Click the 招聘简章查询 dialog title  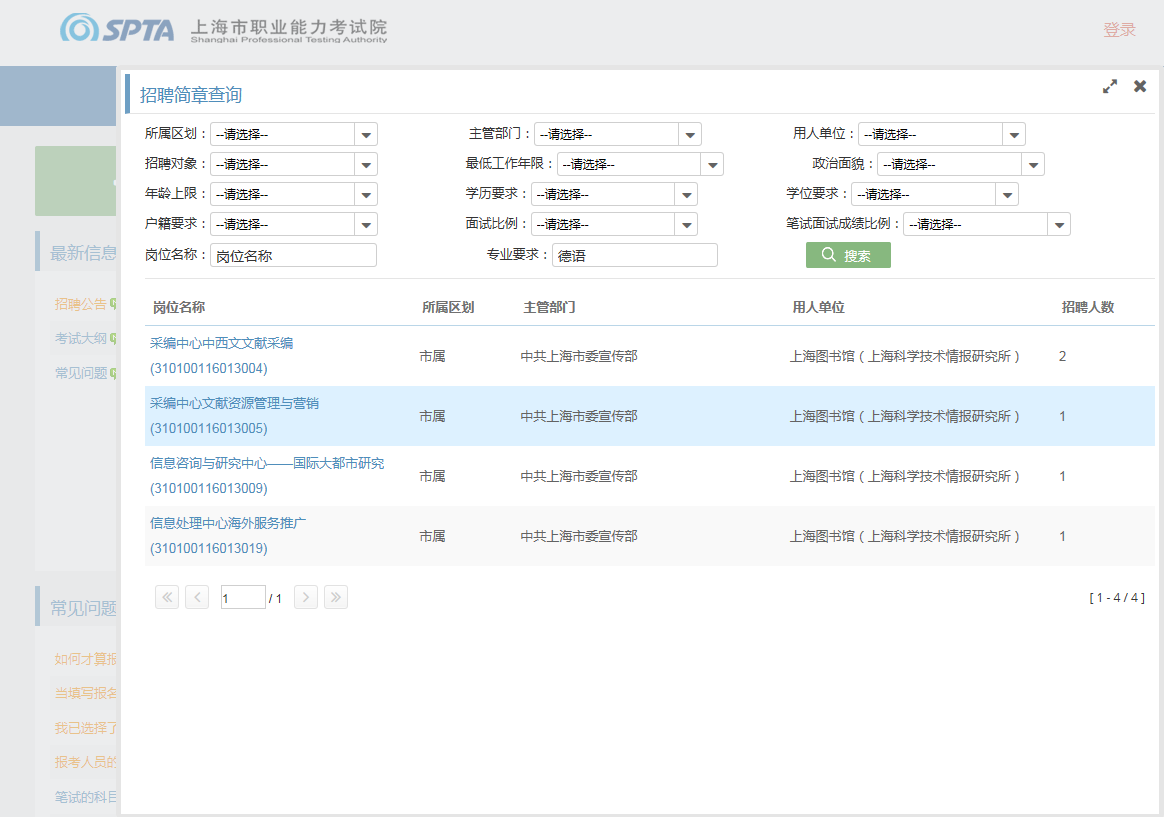(x=191, y=95)
